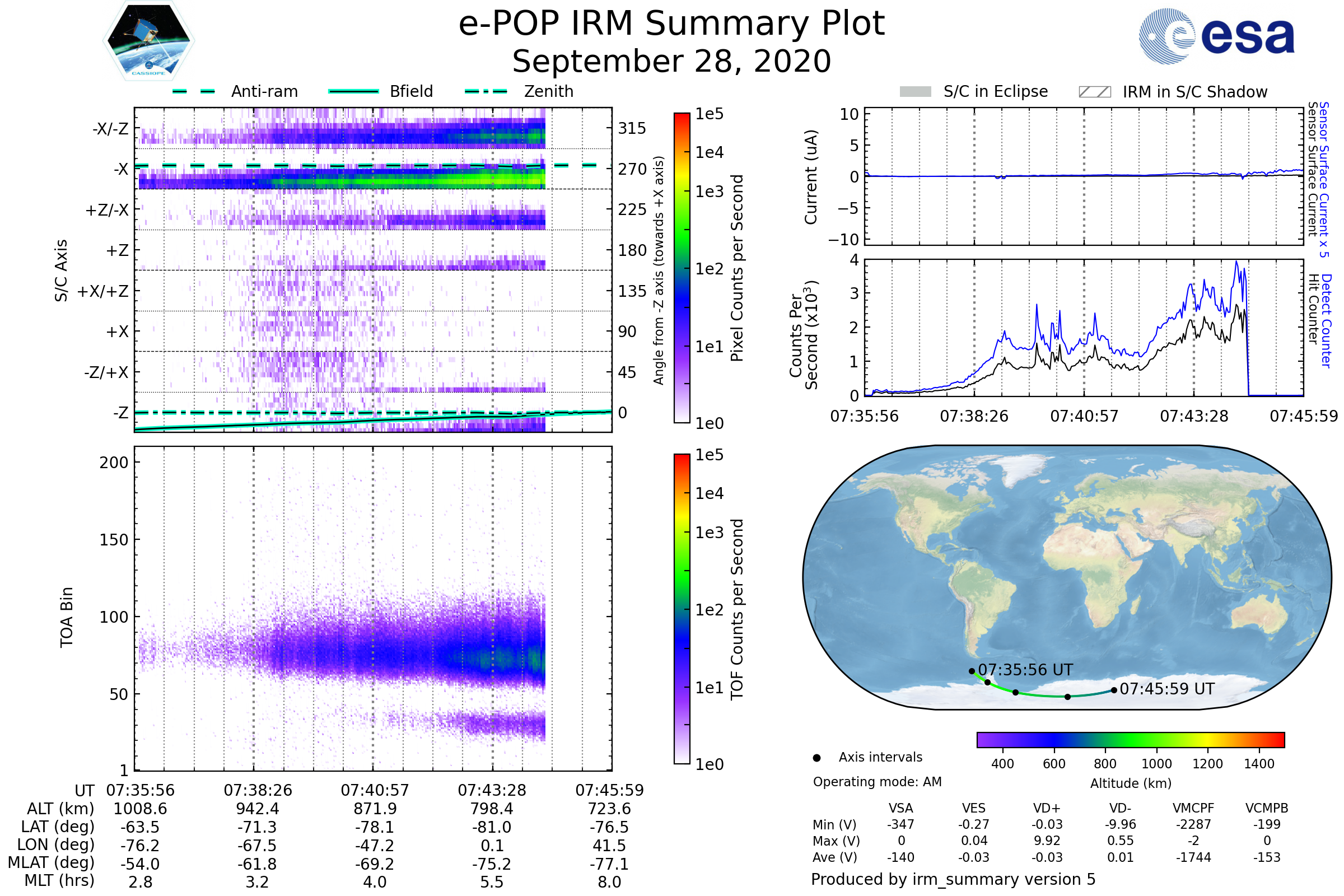
Task: Click the IRM in S/C Shadow hatched swatch
Action: pyautogui.click(x=1094, y=92)
